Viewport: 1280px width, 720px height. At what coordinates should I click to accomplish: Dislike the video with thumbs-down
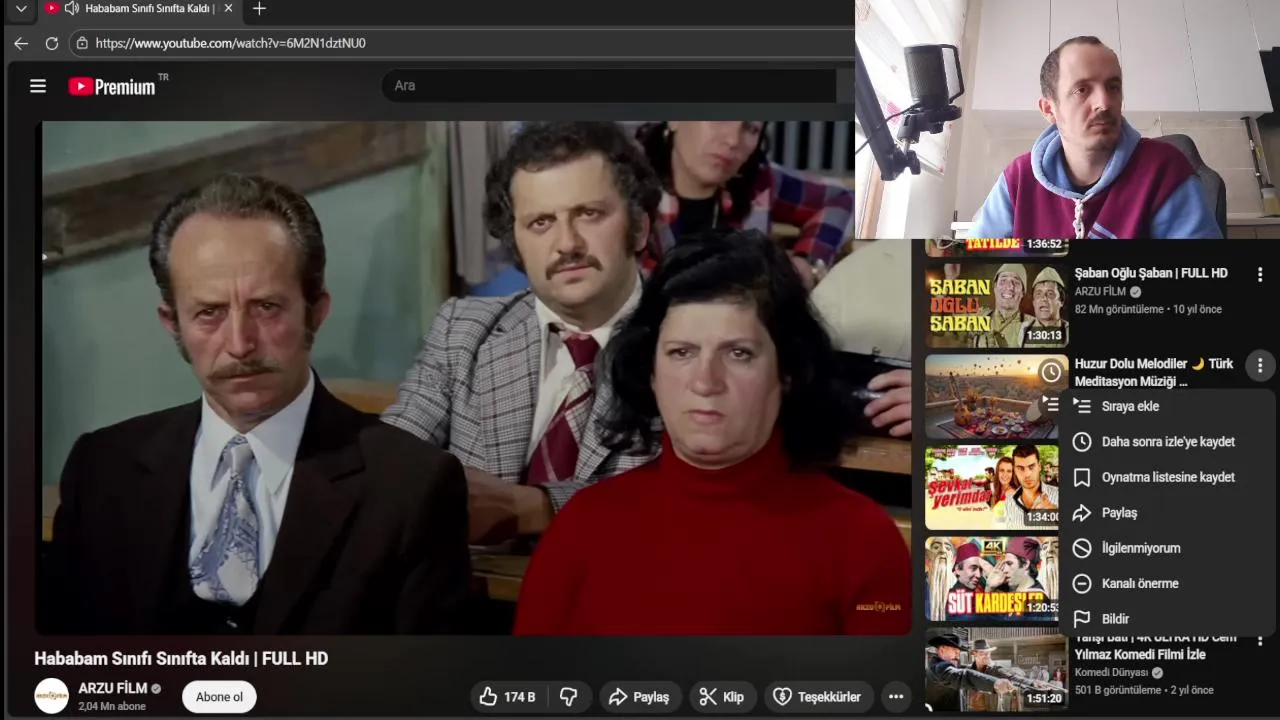pyautogui.click(x=568, y=697)
